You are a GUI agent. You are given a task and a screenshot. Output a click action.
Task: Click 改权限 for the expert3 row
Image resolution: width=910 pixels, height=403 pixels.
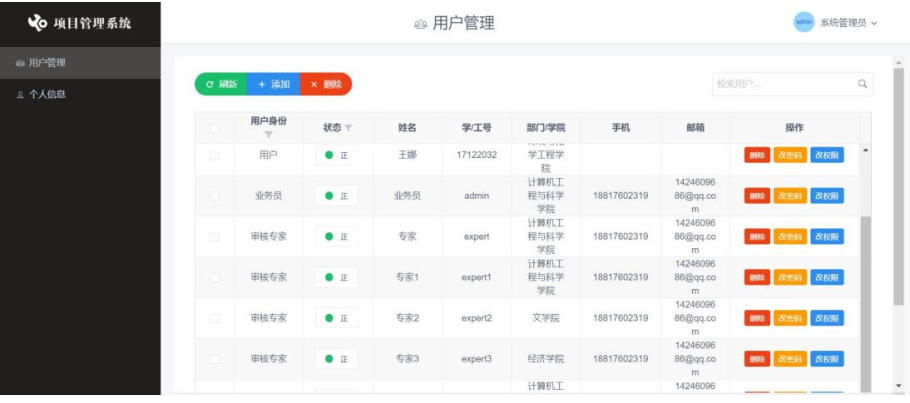[x=827, y=359]
